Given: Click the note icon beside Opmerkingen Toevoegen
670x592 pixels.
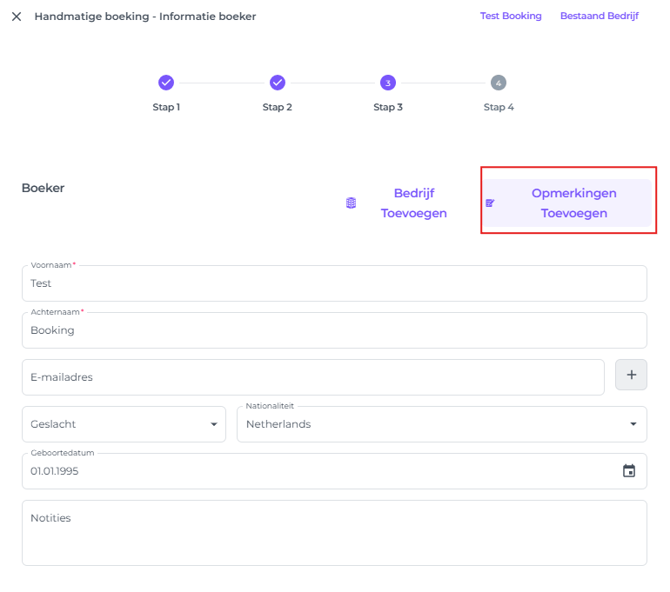Looking at the screenshot, I should [x=490, y=203].
